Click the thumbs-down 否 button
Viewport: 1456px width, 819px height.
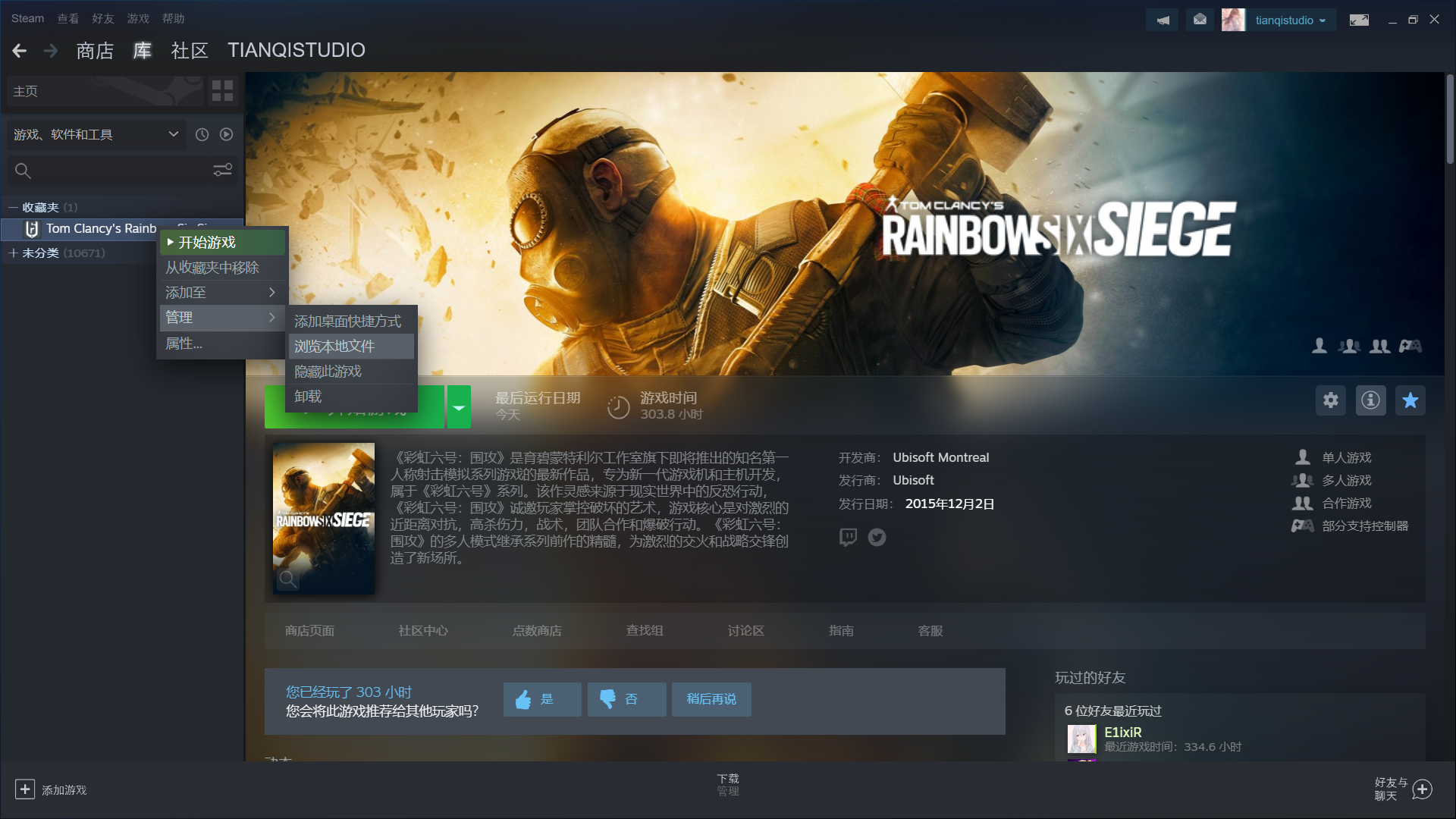pyautogui.click(x=626, y=699)
